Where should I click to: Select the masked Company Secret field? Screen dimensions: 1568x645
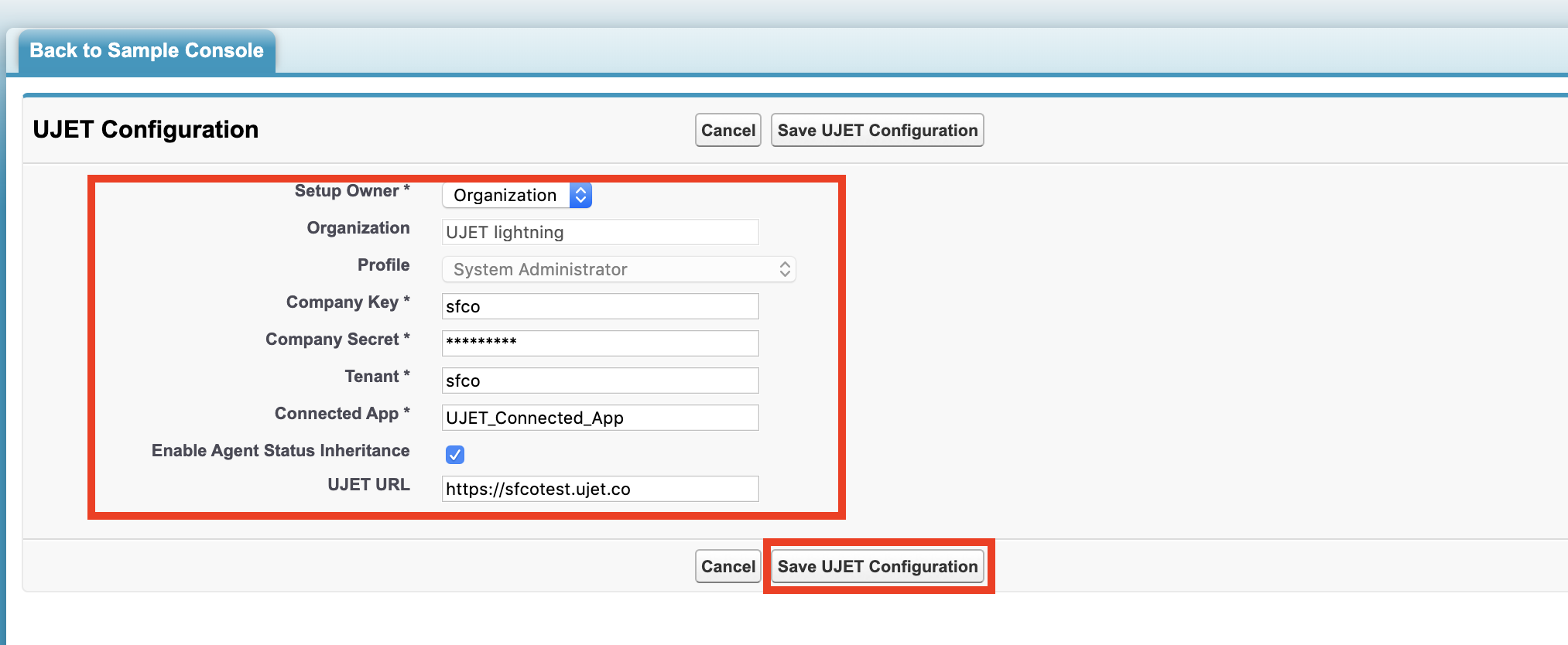600,343
